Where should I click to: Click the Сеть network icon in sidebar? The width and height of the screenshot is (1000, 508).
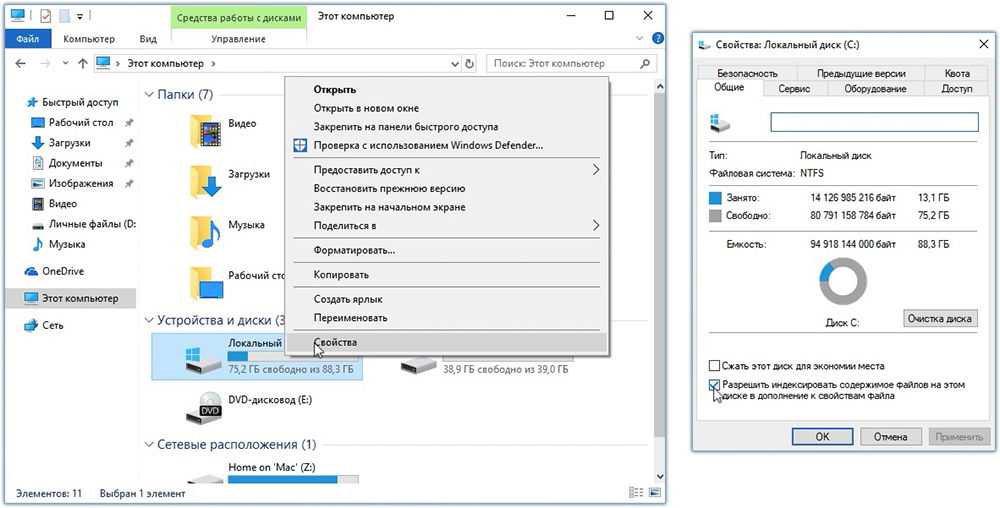31,326
